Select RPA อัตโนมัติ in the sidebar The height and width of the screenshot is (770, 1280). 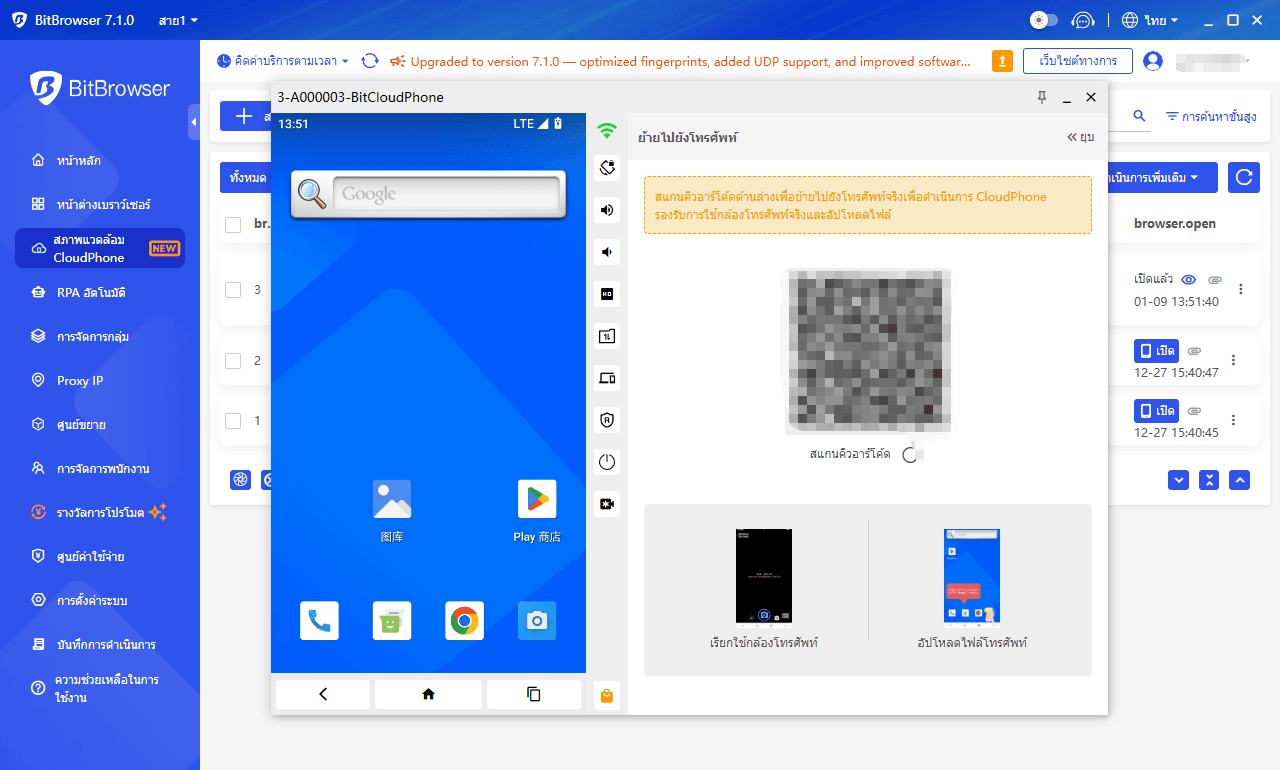pos(90,293)
